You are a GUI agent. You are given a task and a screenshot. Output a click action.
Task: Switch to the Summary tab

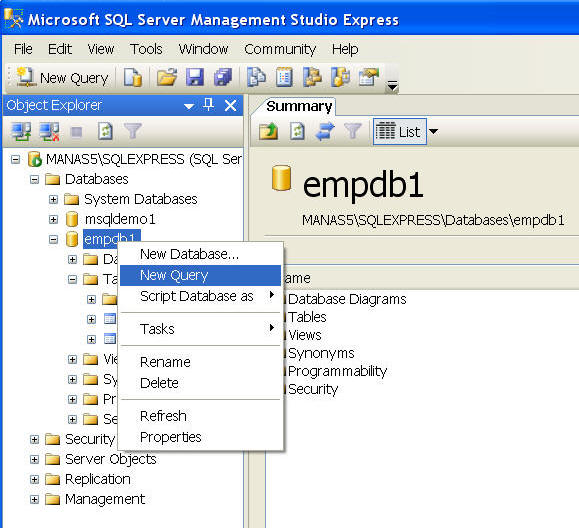tap(298, 106)
